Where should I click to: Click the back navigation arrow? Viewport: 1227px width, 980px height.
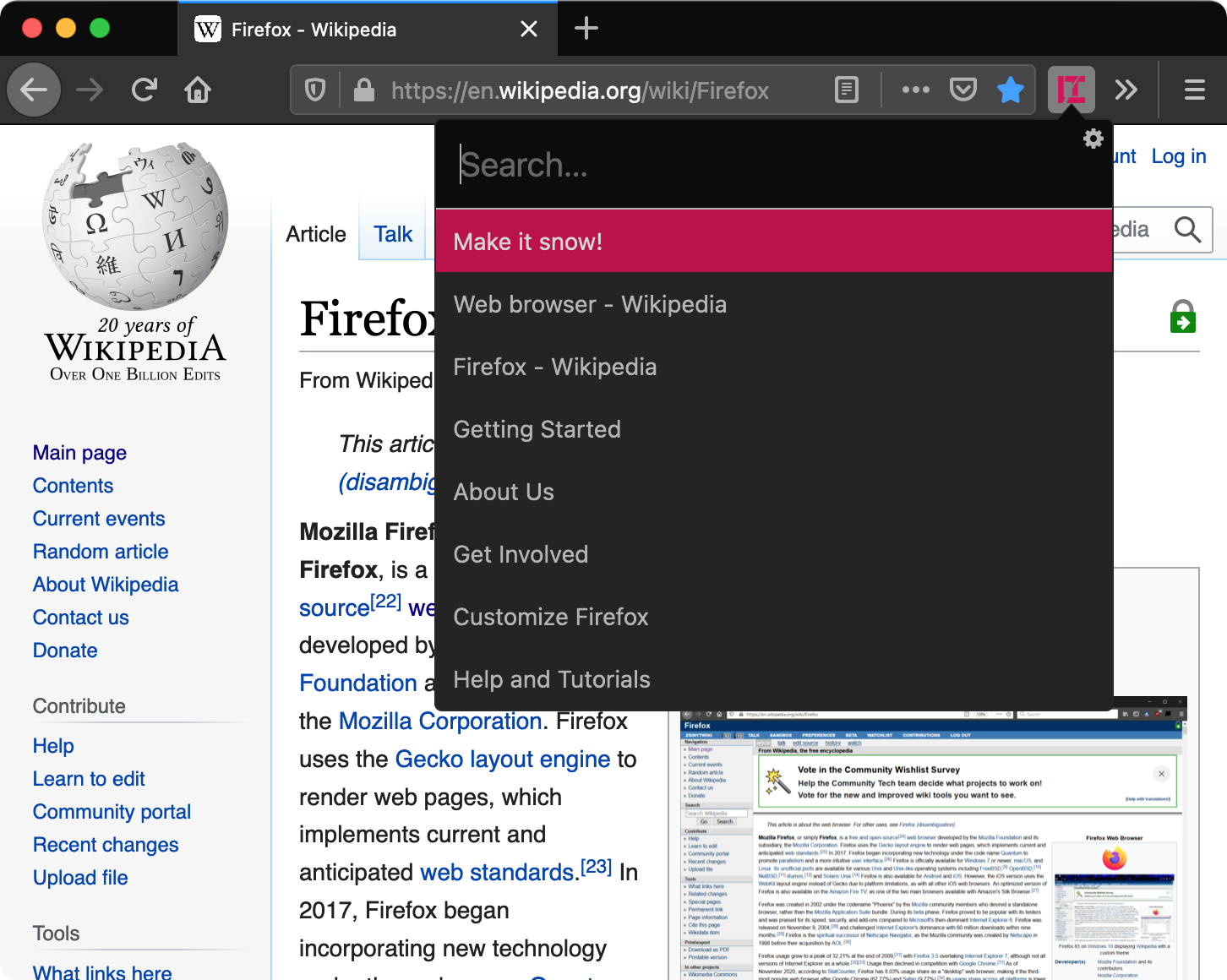[34, 90]
